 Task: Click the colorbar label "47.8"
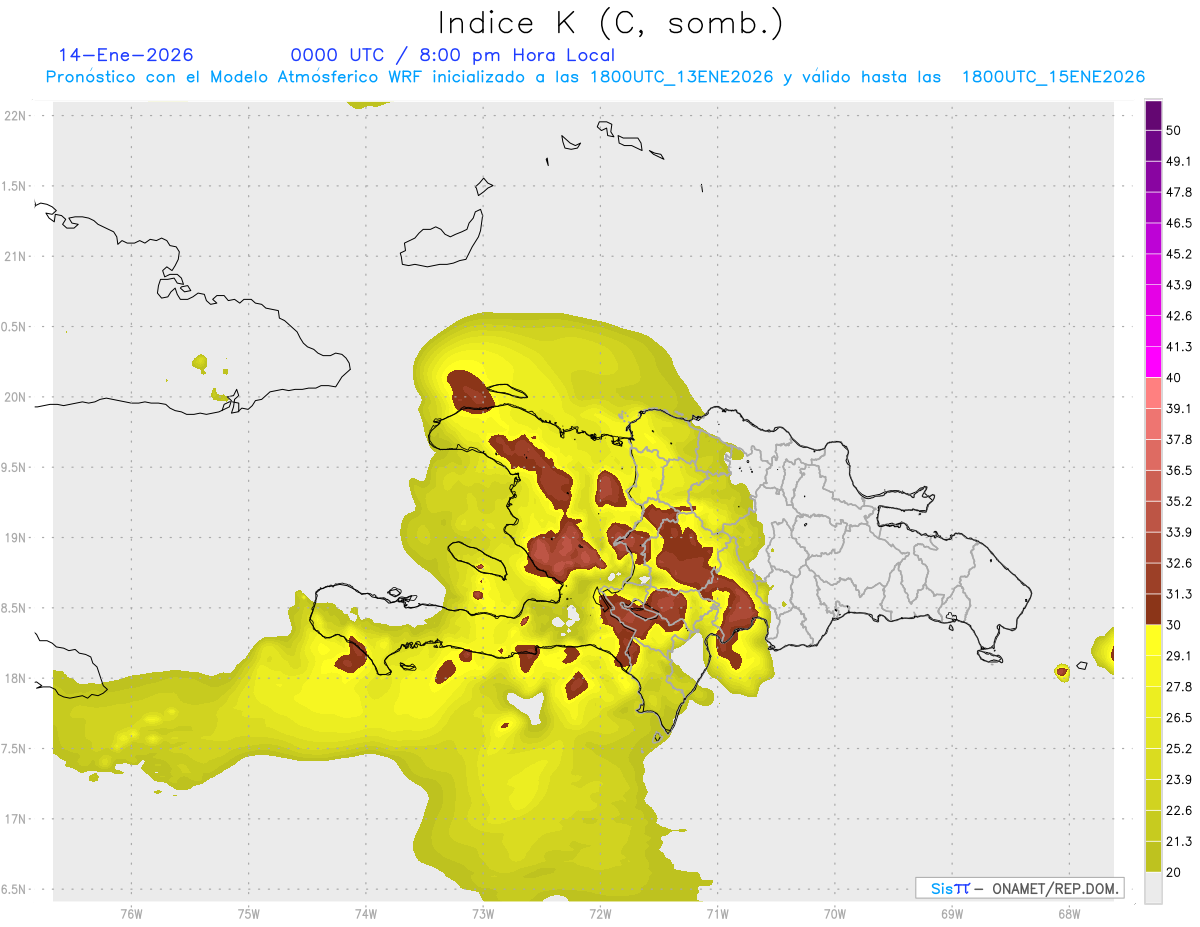pos(1179,193)
